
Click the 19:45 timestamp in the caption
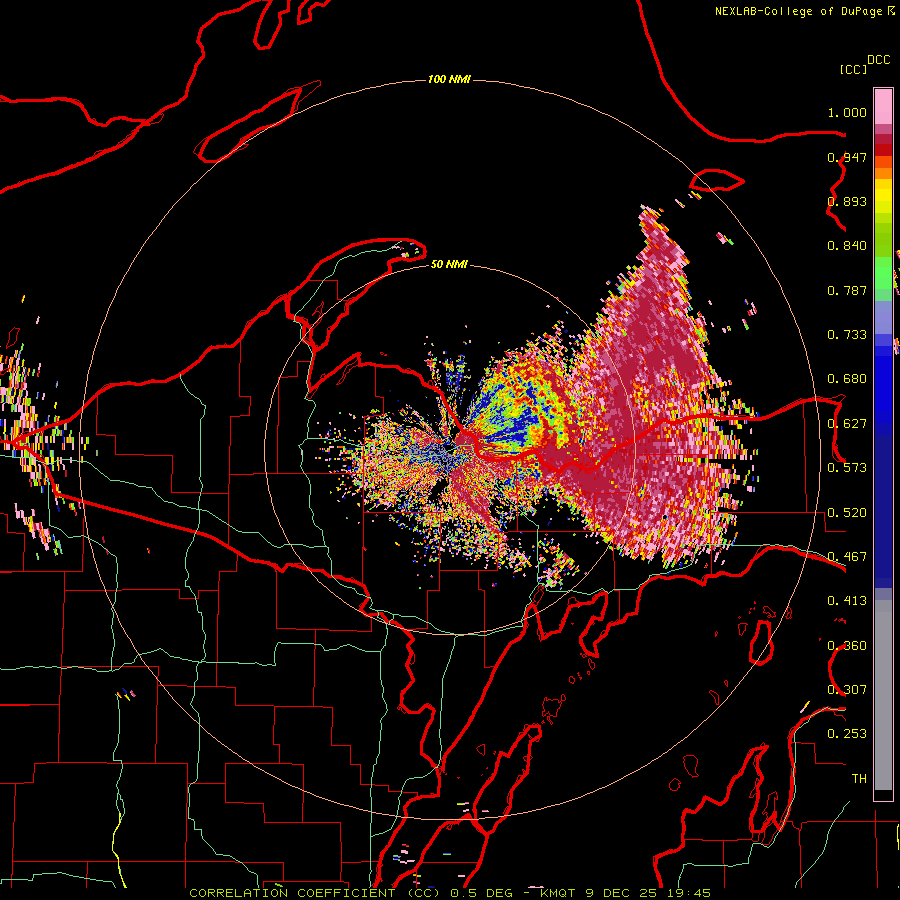(689, 893)
